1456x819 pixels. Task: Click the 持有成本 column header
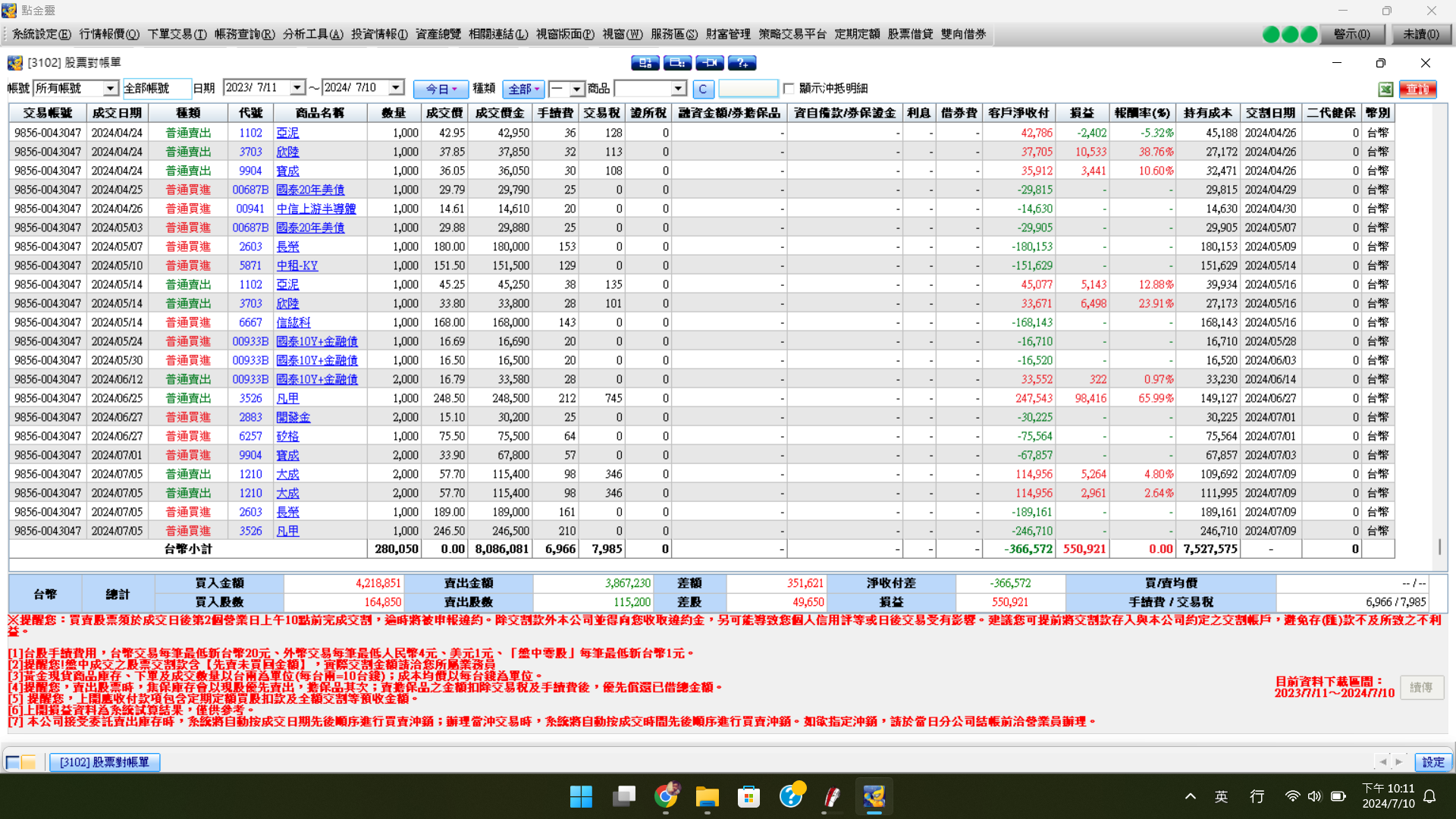click(x=1208, y=113)
